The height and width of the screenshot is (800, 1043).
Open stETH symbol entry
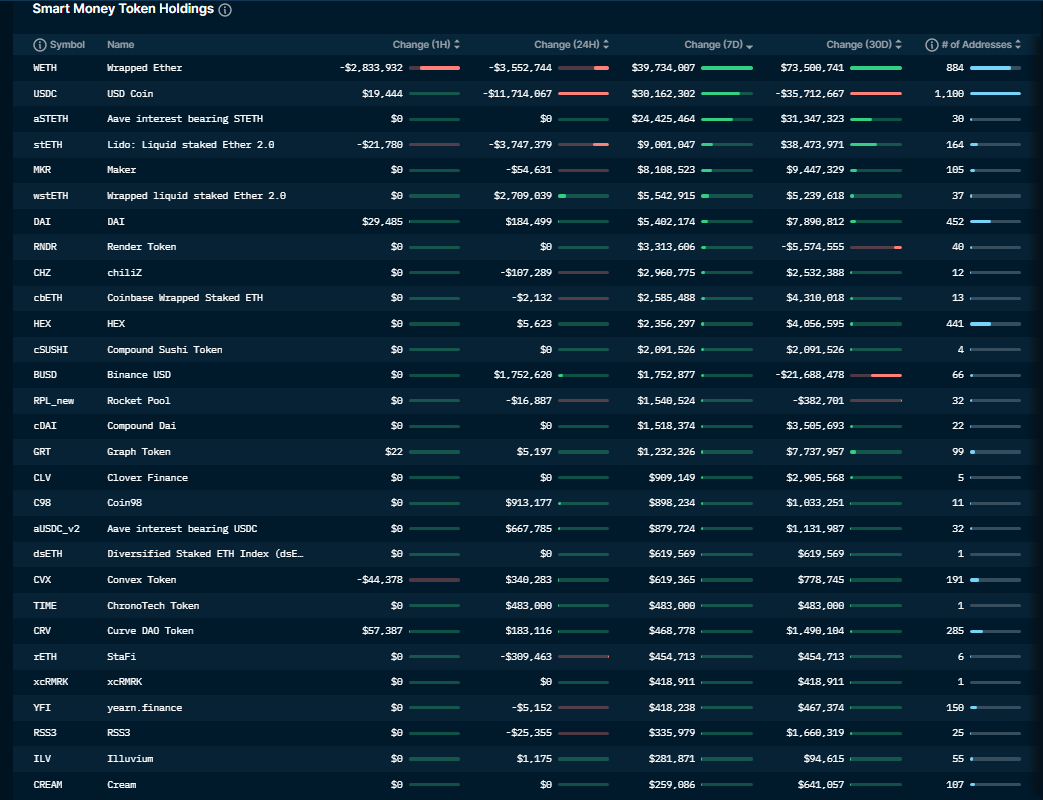coord(48,145)
